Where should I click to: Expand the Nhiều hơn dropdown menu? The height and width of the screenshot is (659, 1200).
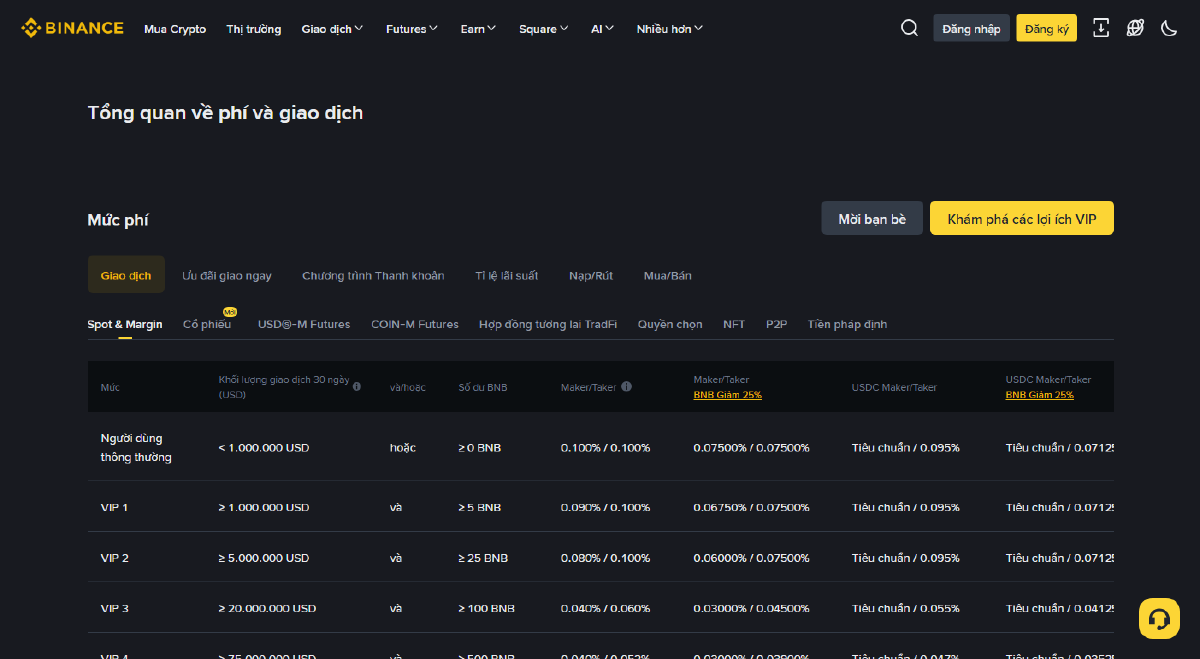coord(670,29)
